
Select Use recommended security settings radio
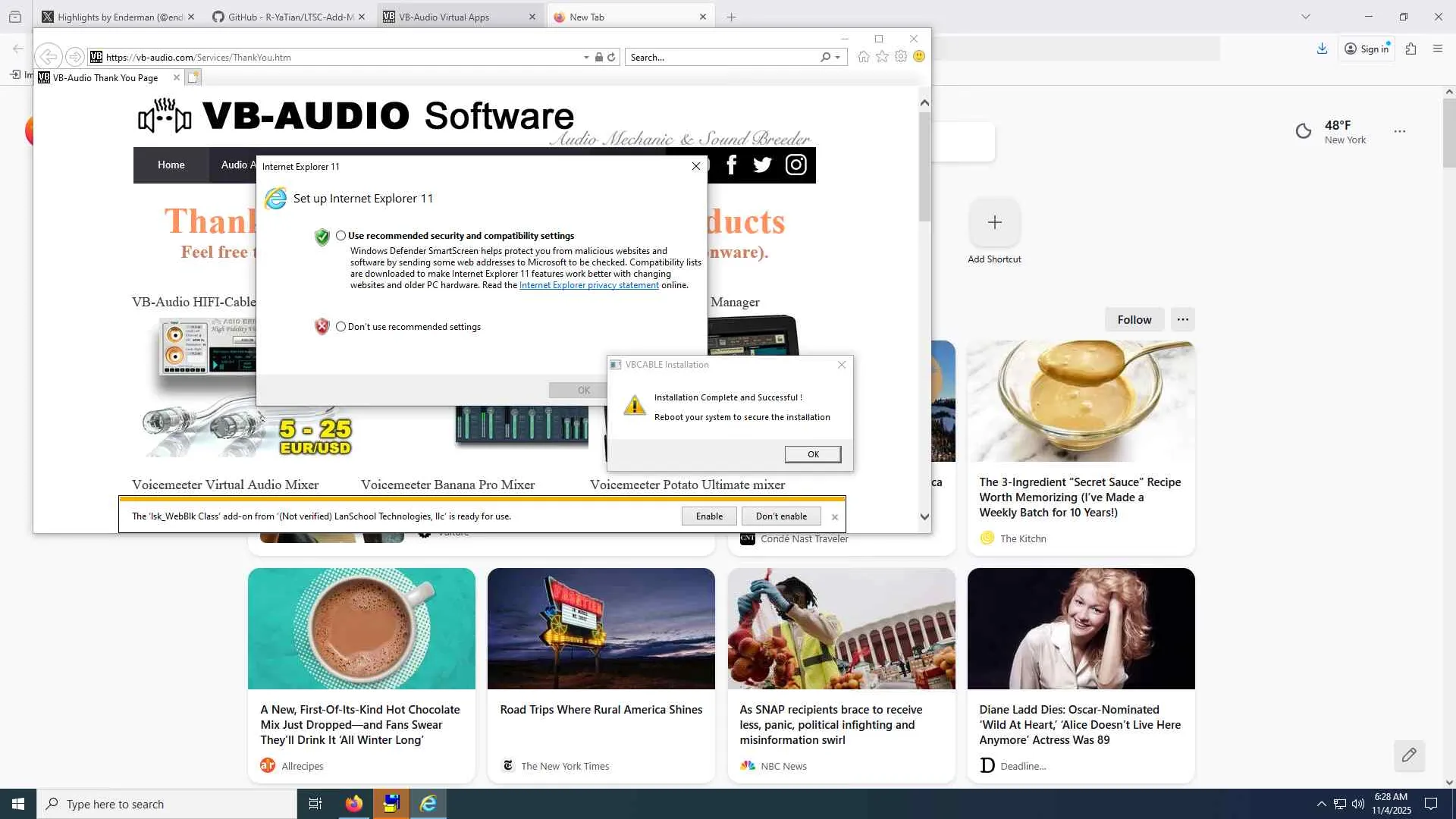(x=341, y=236)
